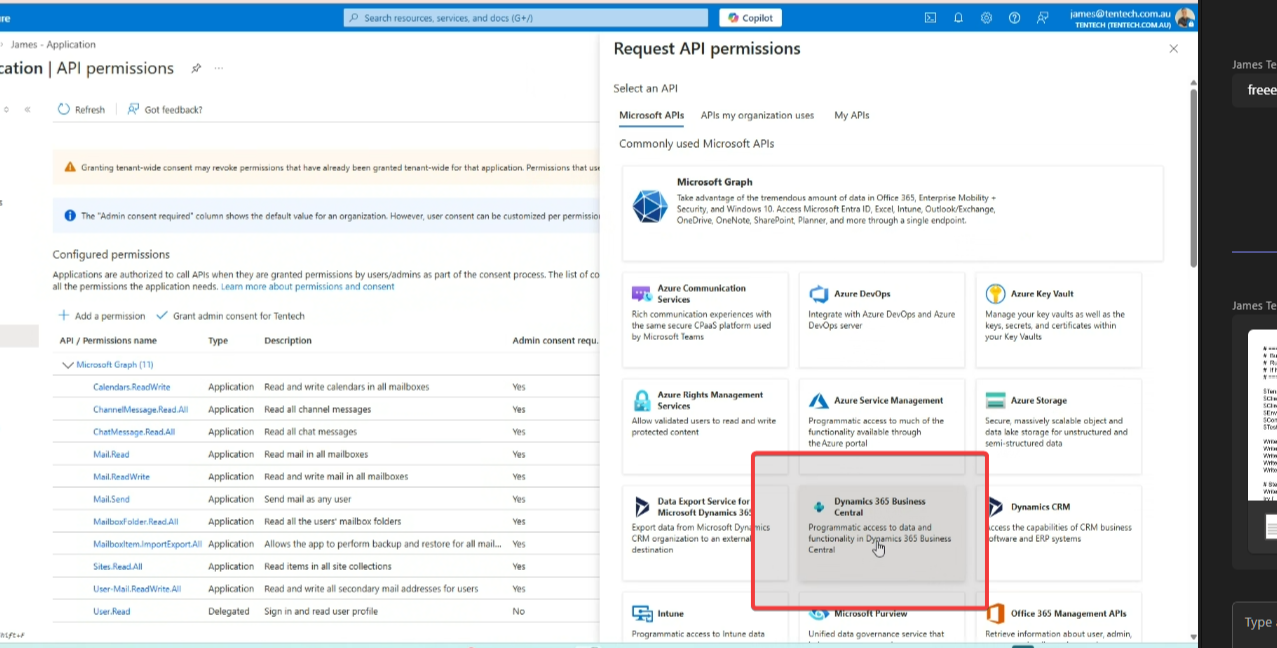This screenshot has width=1277, height=648.
Task: Select the Azure DevOps icon
Action: [819, 294]
